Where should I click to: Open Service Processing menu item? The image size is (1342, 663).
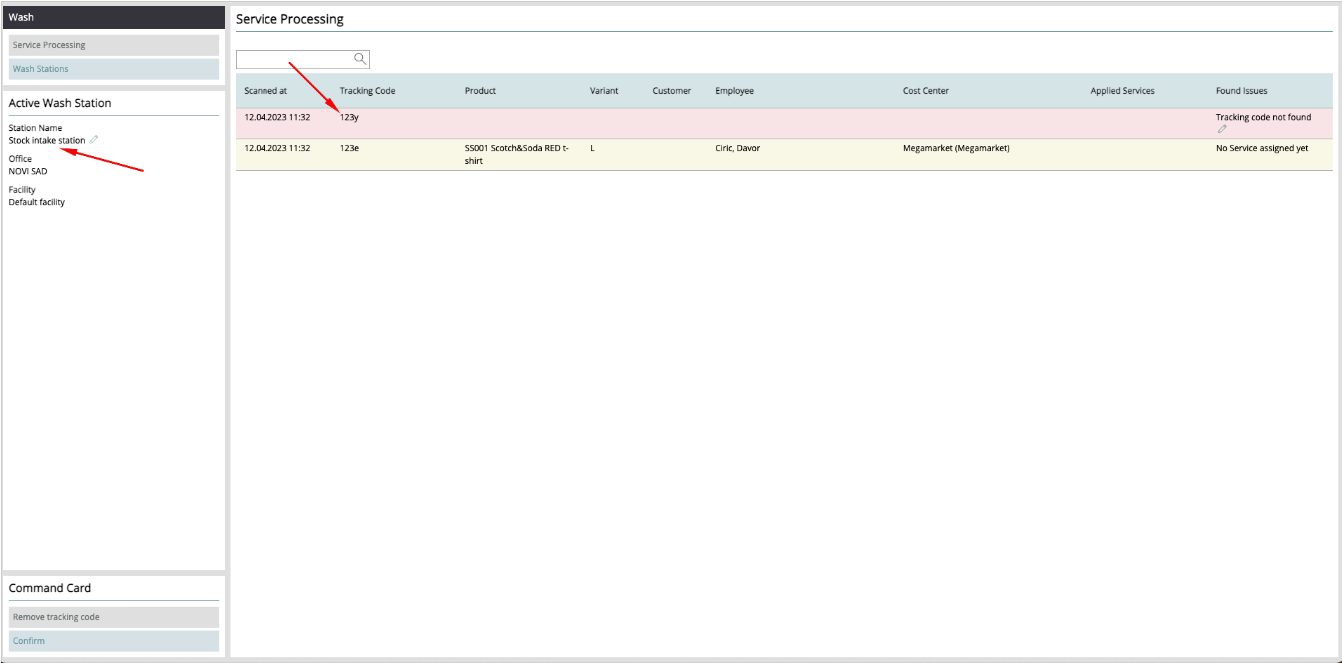(113, 45)
